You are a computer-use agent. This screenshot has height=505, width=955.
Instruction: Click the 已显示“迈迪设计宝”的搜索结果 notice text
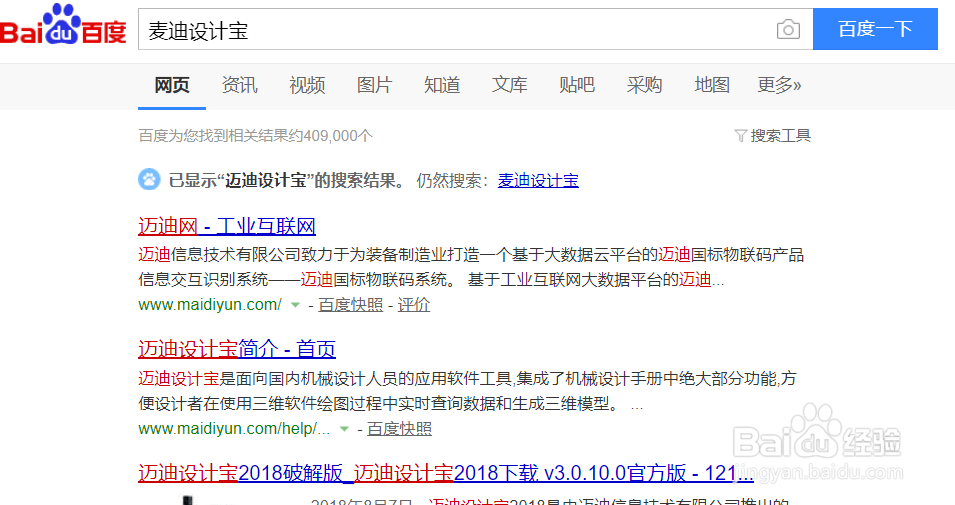click(286, 180)
